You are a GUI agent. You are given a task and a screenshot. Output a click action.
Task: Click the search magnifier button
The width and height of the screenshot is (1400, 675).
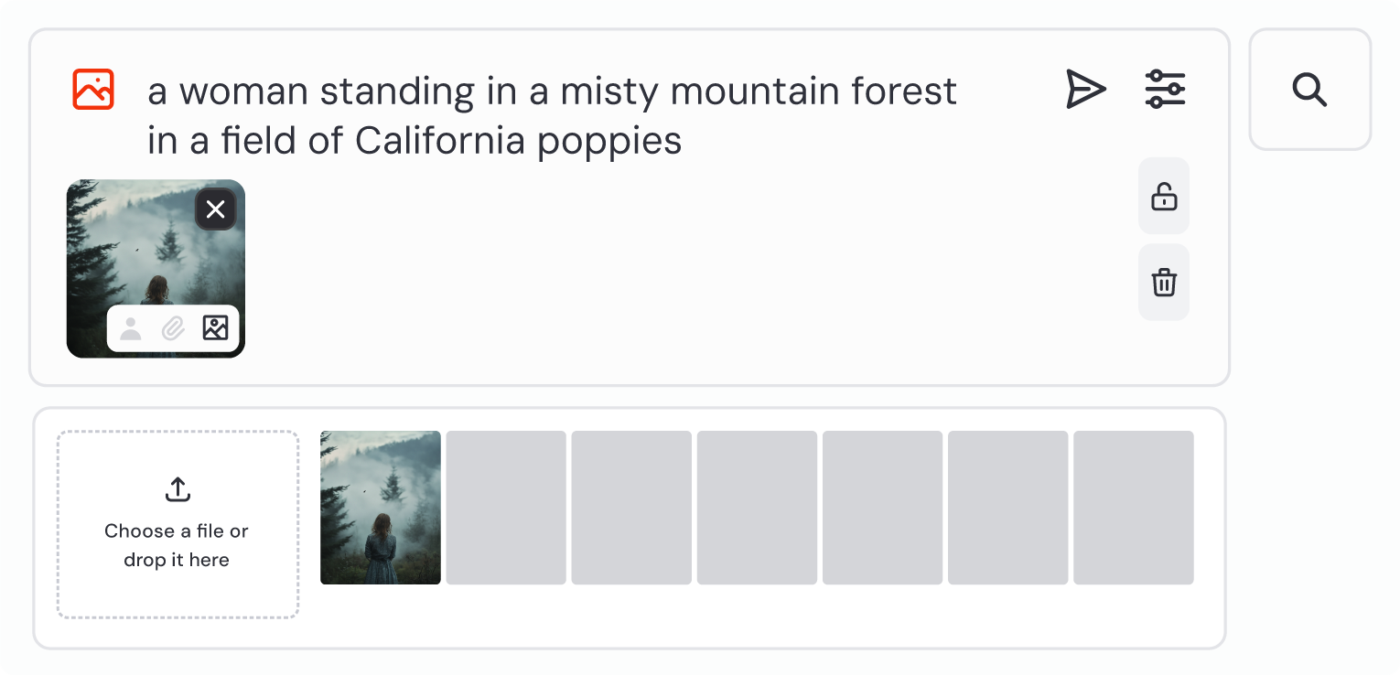click(1309, 90)
